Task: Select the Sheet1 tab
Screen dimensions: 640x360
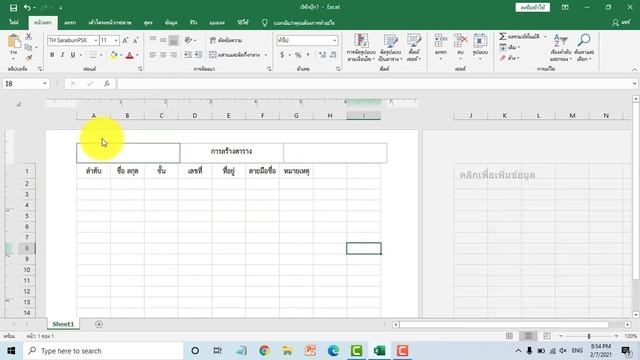Action: pyautogui.click(x=63, y=324)
